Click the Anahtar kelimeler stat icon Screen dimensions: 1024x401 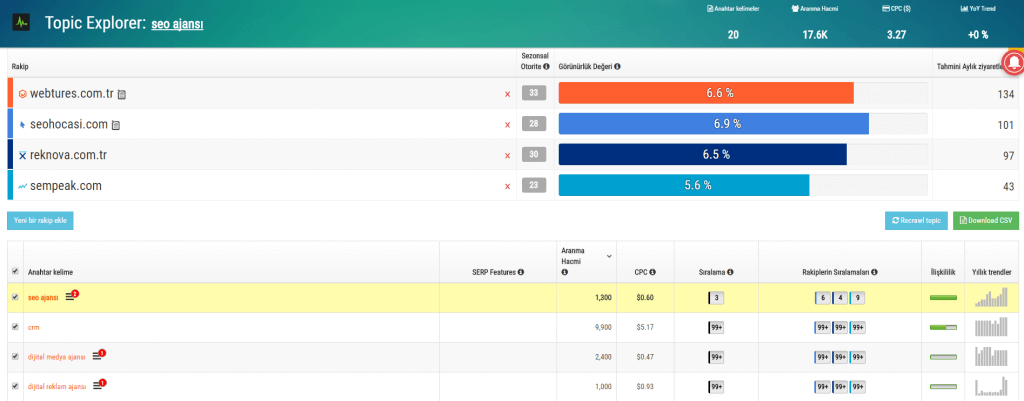710,9
